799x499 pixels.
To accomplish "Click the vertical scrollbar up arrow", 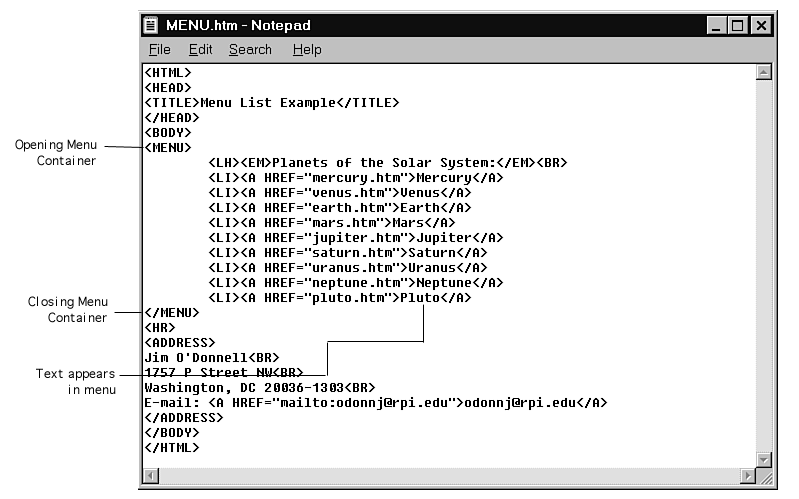I will point(763,72).
